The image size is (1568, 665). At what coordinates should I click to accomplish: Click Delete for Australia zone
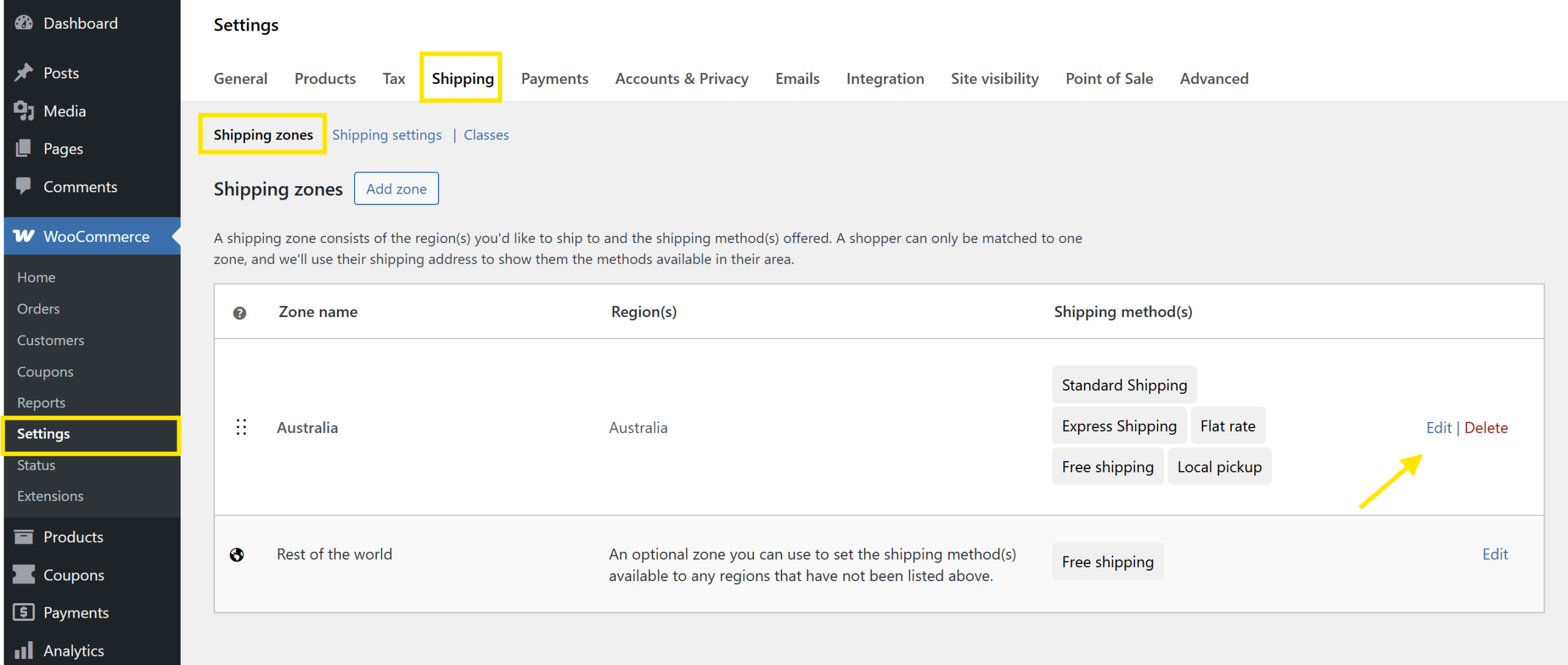pyautogui.click(x=1486, y=427)
